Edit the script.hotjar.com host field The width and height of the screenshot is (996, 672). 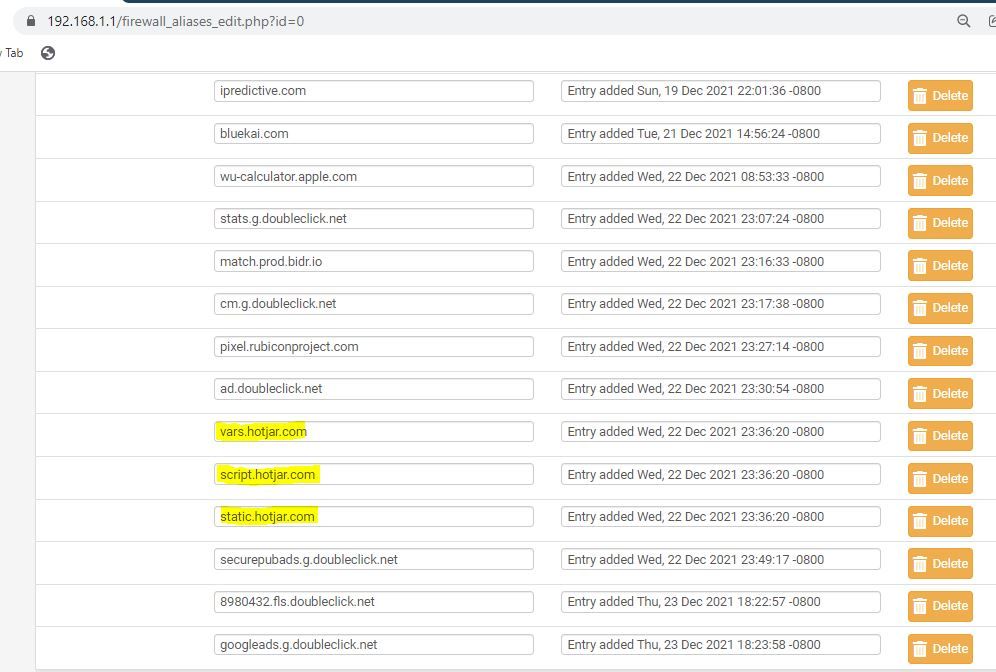pyautogui.click(x=374, y=474)
